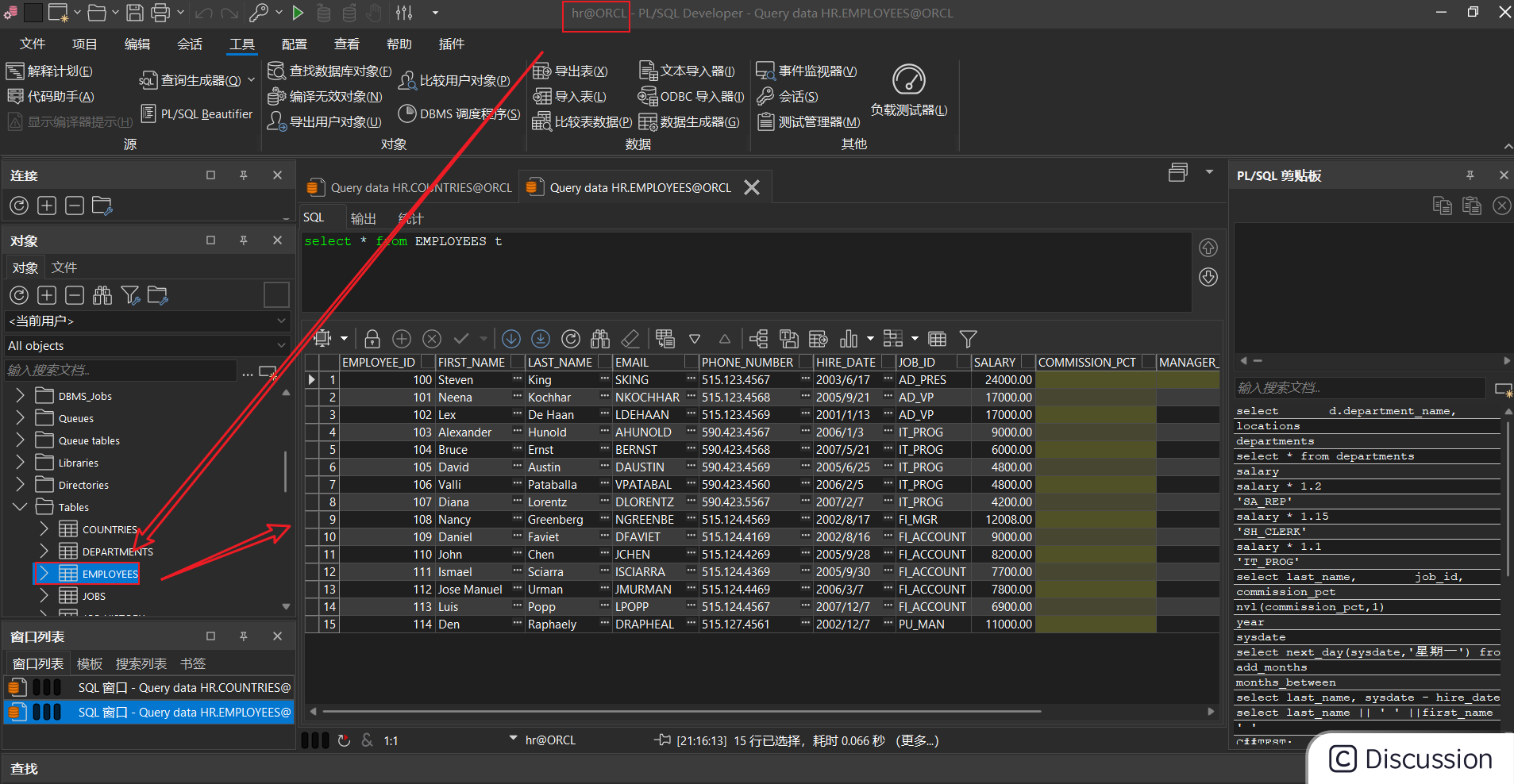Open the <当前用户> user dropdown
1514x784 pixels.
point(147,321)
